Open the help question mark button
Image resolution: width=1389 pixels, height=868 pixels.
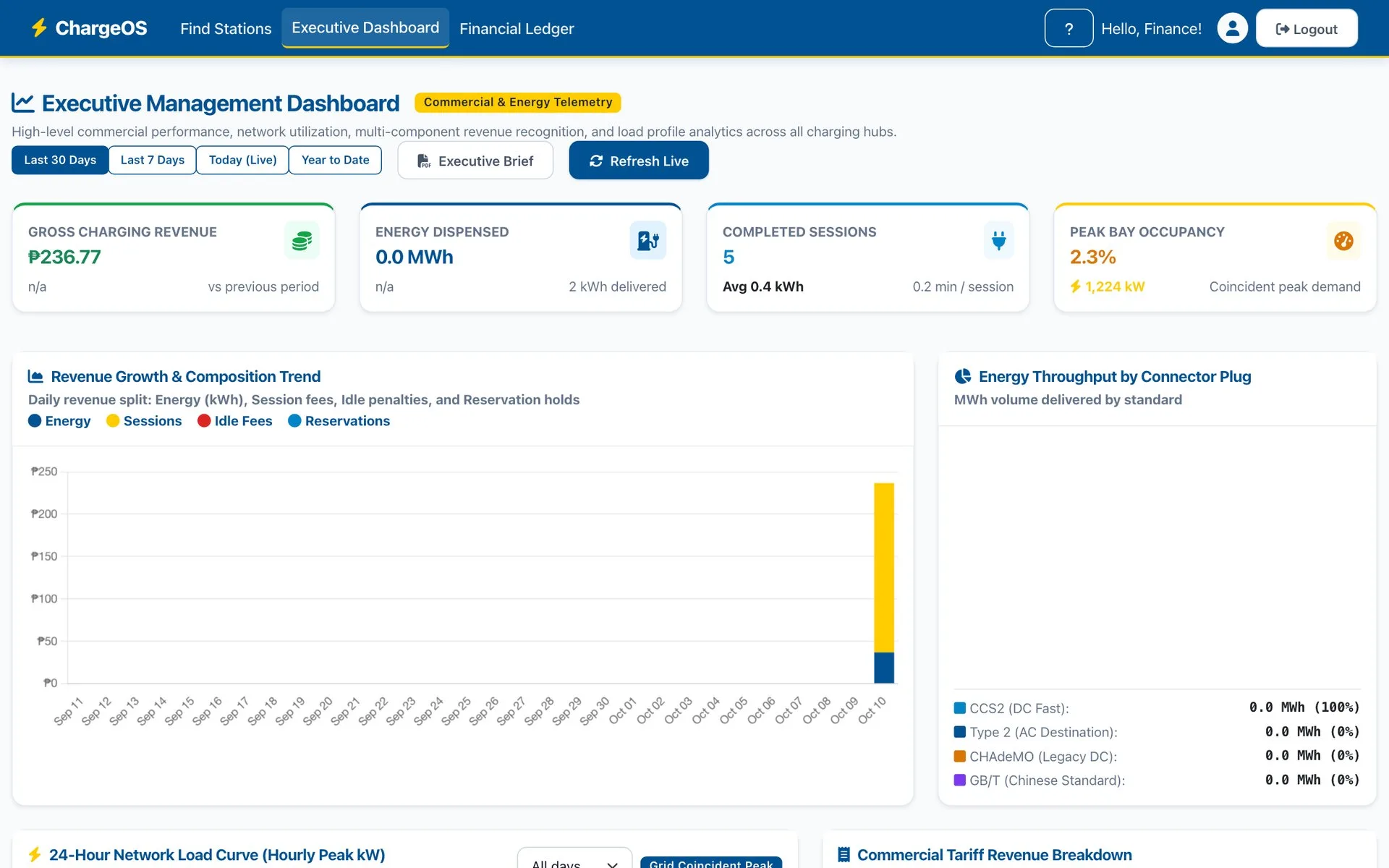point(1069,28)
